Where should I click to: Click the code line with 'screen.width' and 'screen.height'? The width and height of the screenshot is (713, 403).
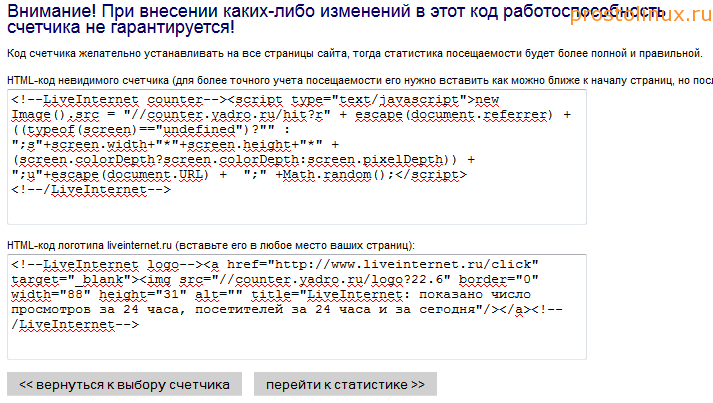coord(175,145)
